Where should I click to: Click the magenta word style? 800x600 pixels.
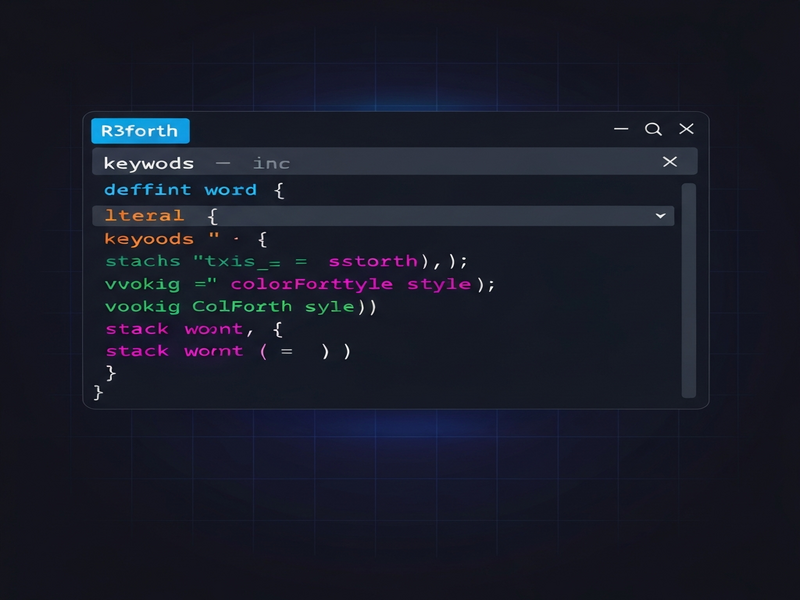tap(439, 284)
